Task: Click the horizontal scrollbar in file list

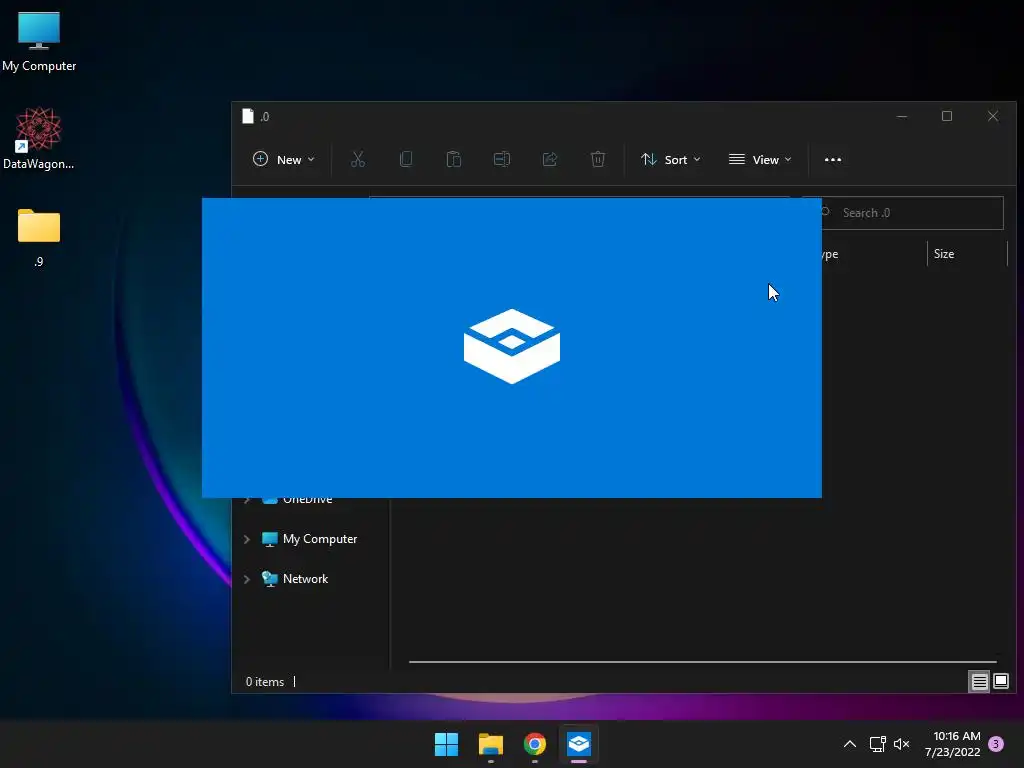Action: (x=702, y=662)
